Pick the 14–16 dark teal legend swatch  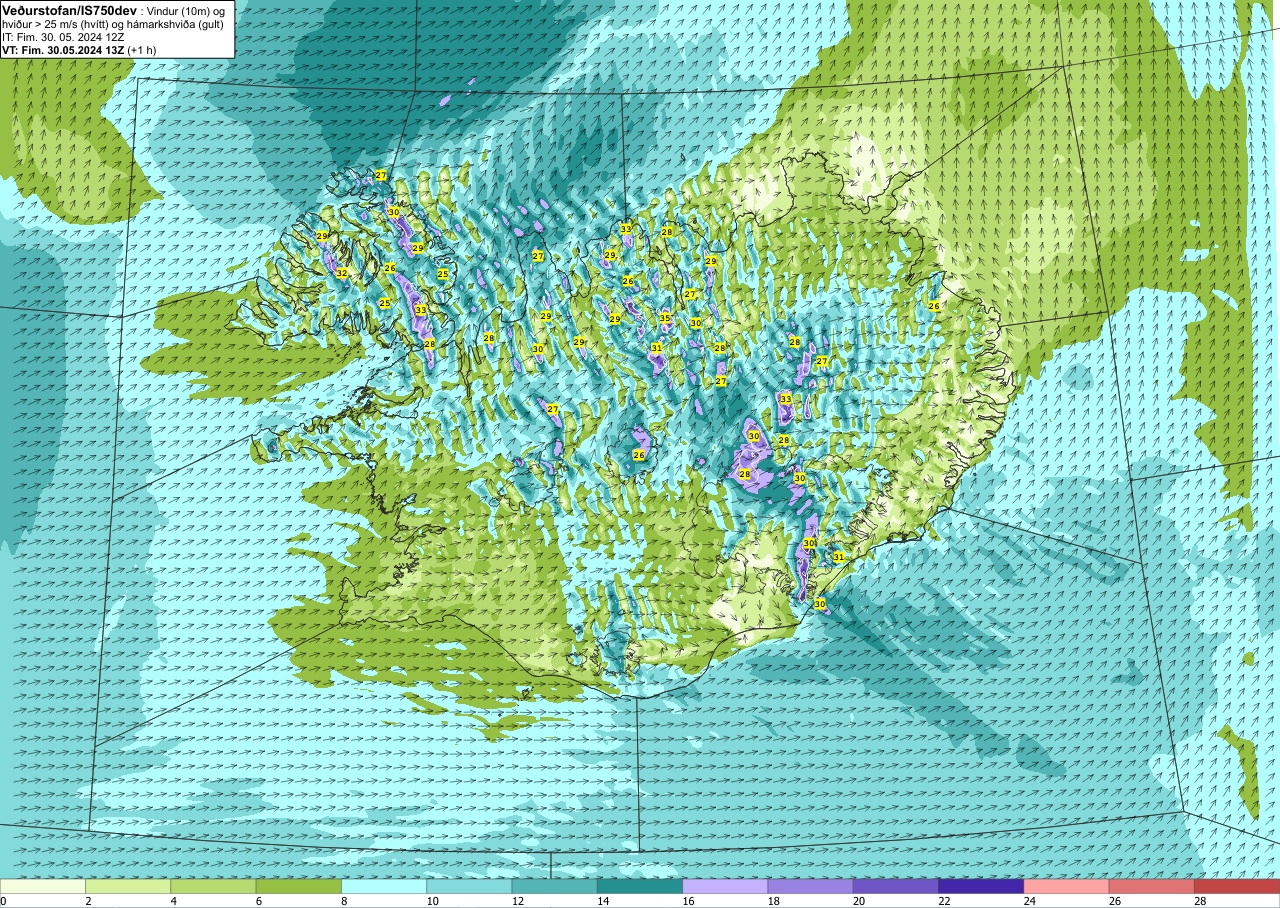pyautogui.click(x=640, y=886)
